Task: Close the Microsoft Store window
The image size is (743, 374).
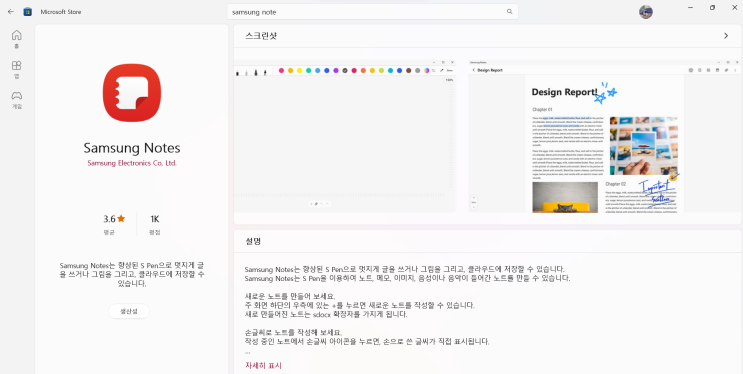Action: click(x=734, y=8)
